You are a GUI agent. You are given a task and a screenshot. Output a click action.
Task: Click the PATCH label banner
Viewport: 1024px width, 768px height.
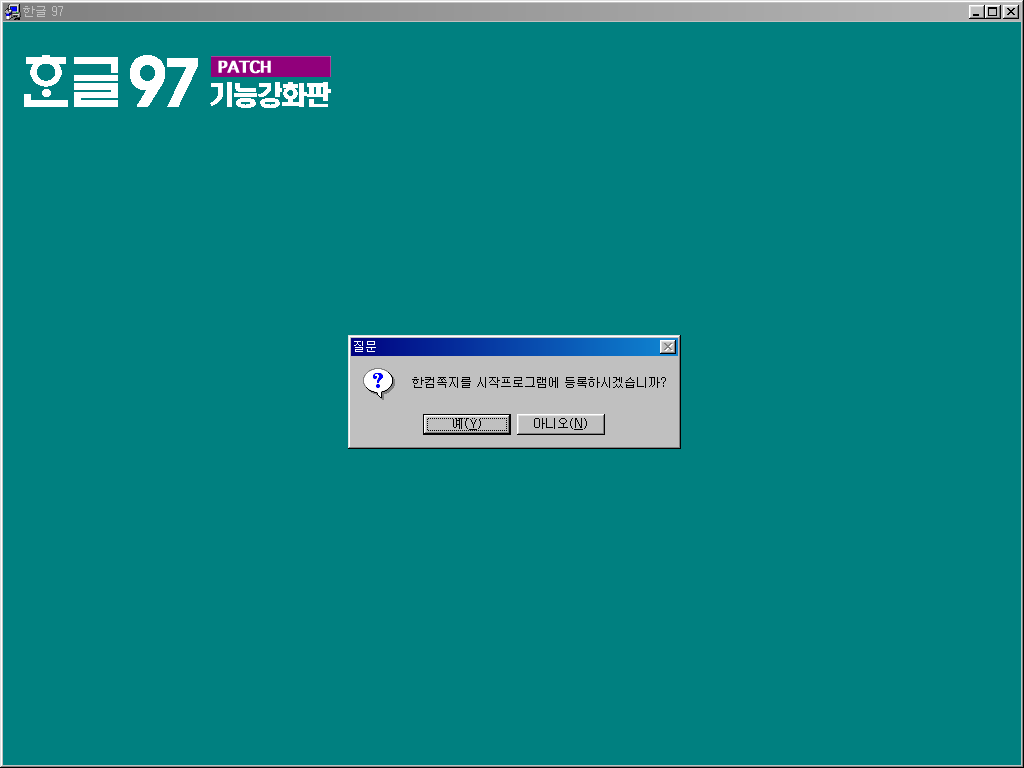[270, 67]
